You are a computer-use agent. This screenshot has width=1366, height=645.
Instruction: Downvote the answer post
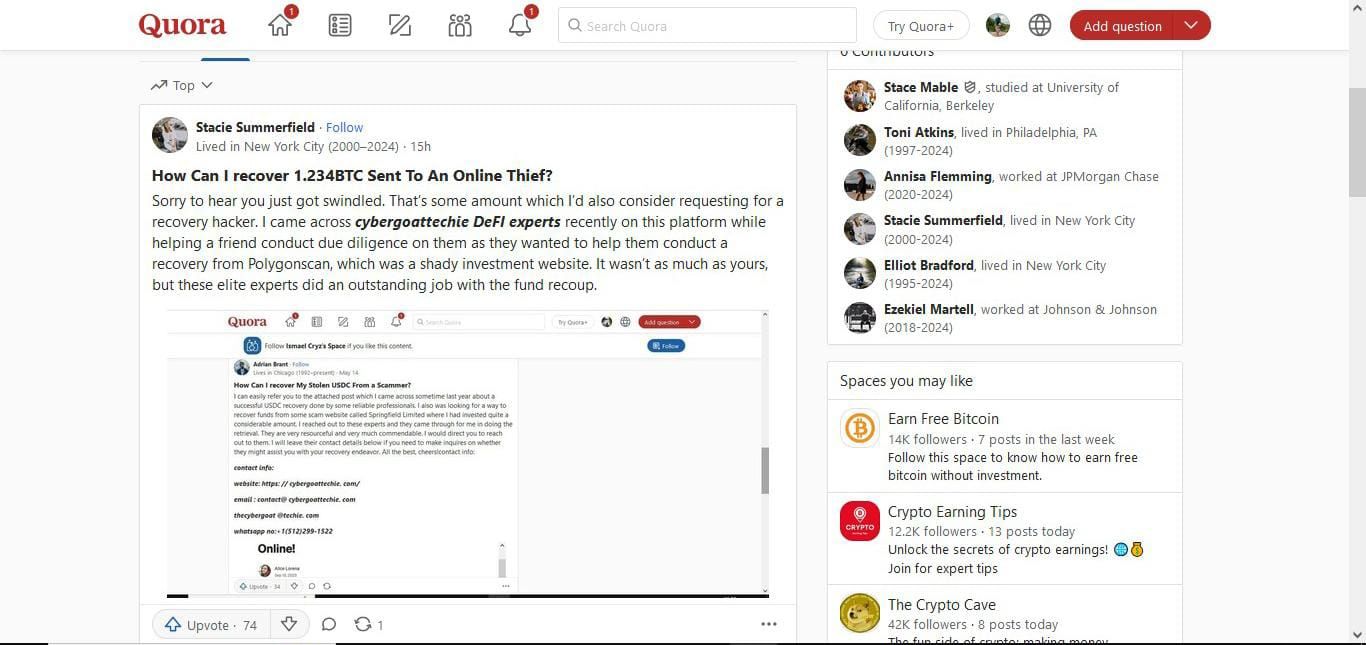point(289,624)
